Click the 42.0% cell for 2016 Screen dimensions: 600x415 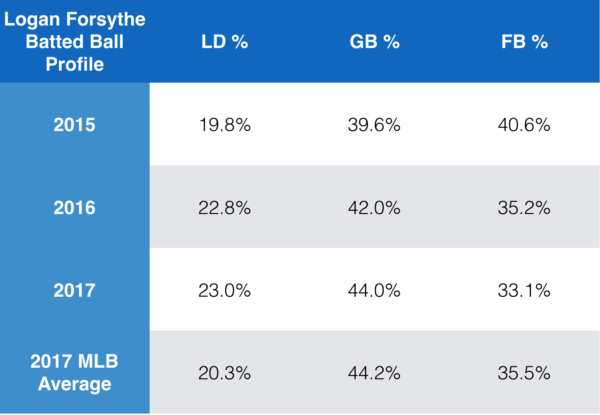click(374, 207)
